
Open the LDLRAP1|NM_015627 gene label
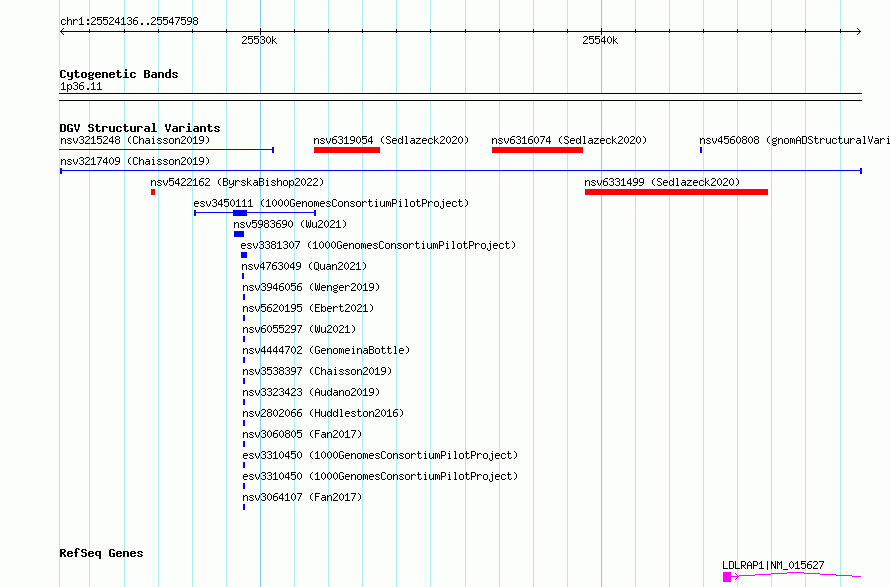(x=773, y=565)
